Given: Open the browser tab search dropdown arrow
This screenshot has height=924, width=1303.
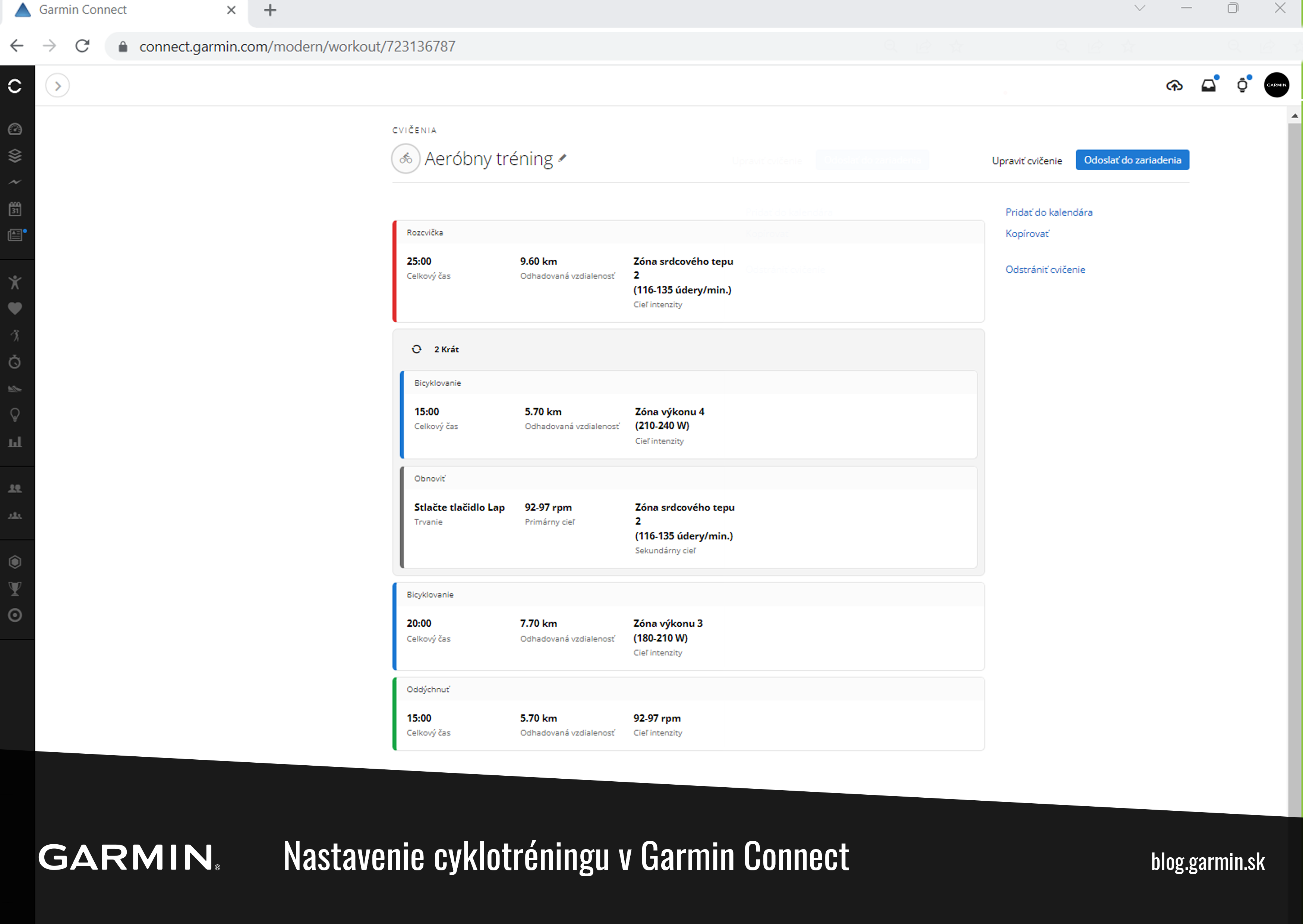Looking at the screenshot, I should 1140,9.
